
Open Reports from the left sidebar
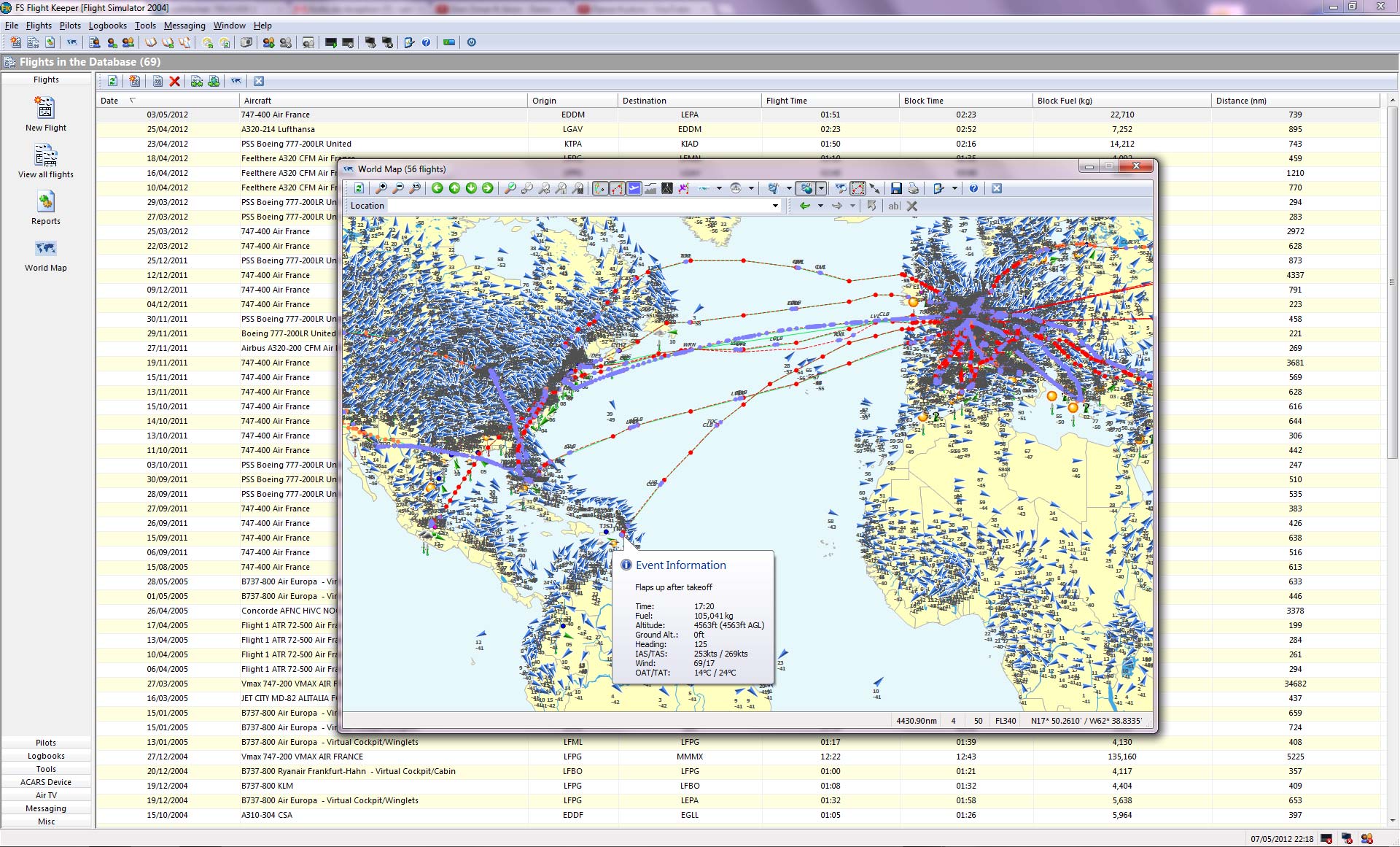[x=45, y=203]
